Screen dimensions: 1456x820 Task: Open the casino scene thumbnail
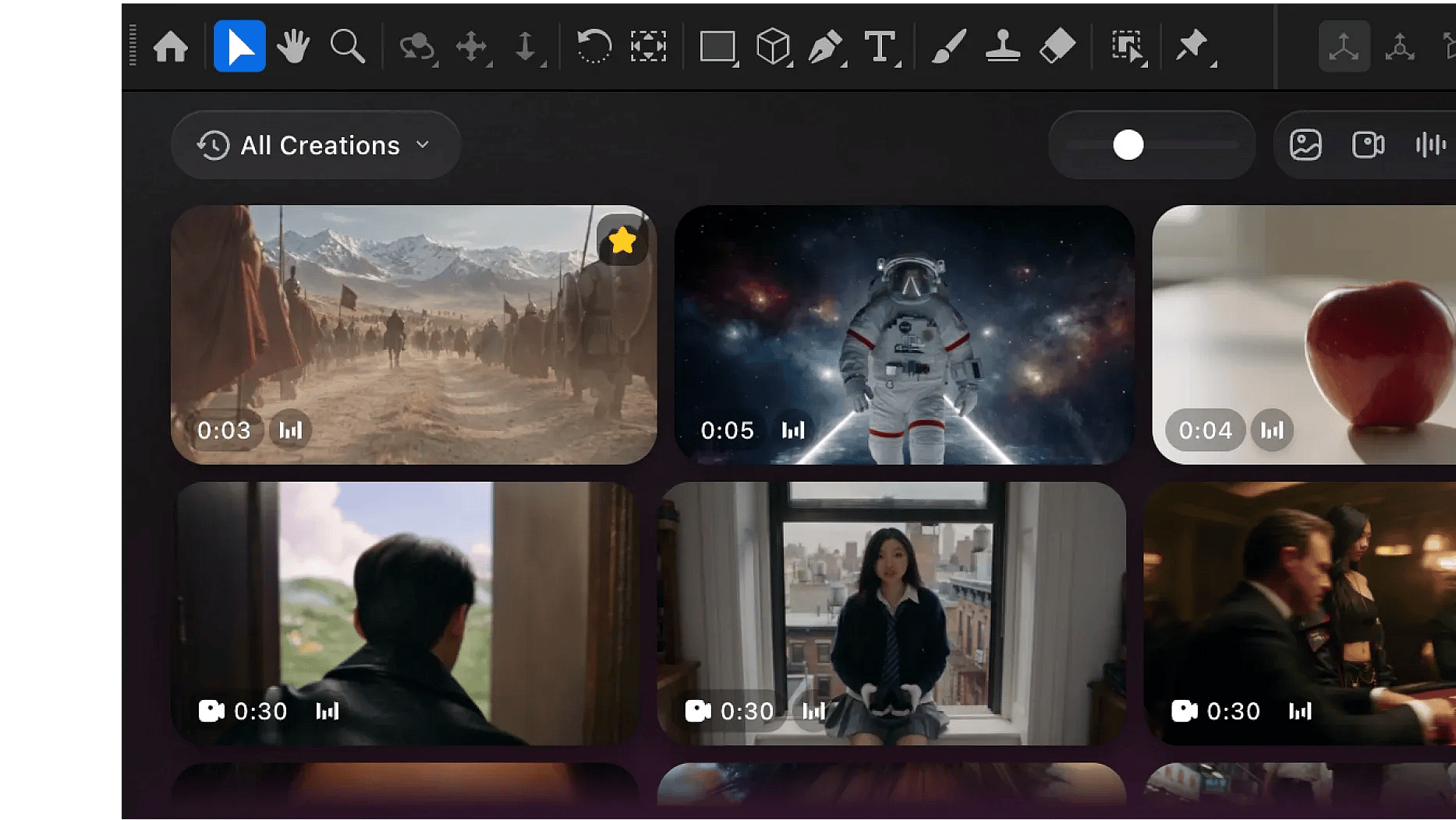coord(1300,613)
